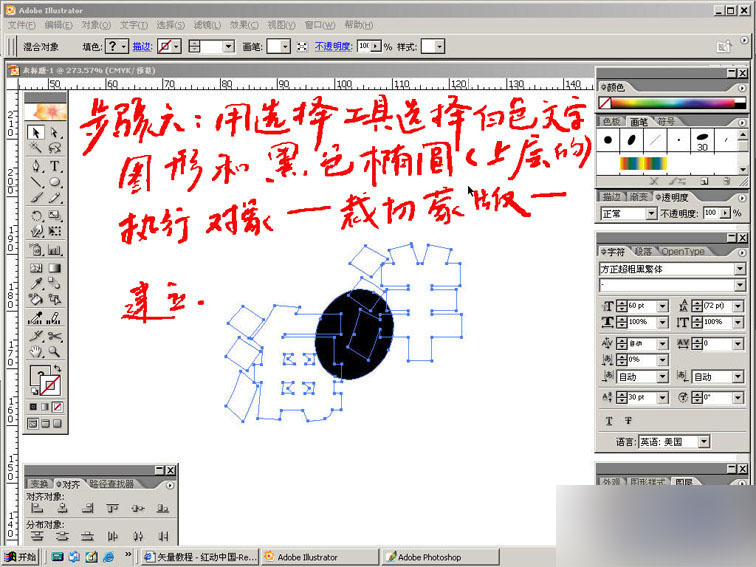Select the Pen tool
The width and height of the screenshot is (756, 567).
pos(36,166)
